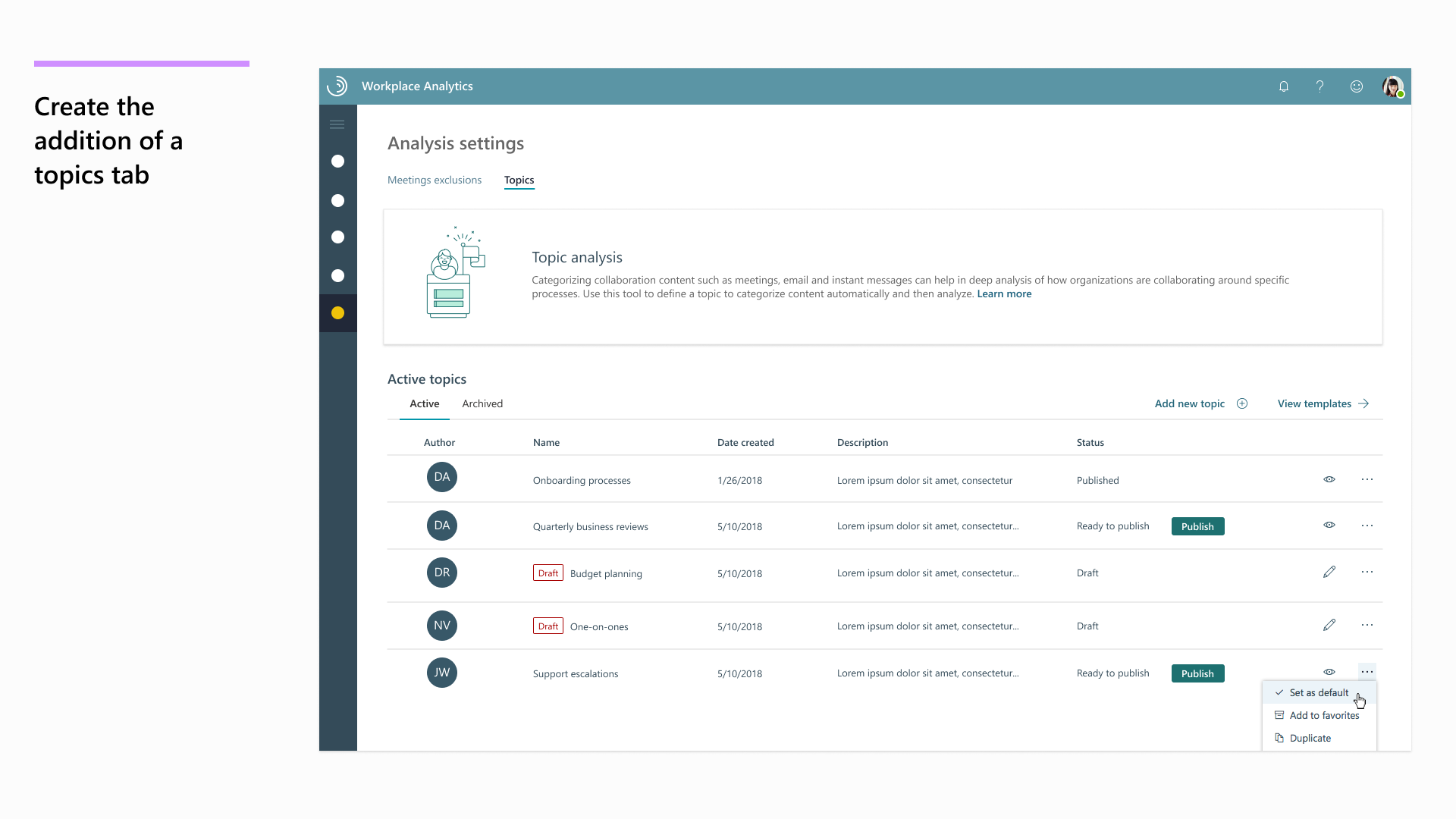The height and width of the screenshot is (819, 1456).
Task: Click the help question mark icon
Action: coord(1319,86)
